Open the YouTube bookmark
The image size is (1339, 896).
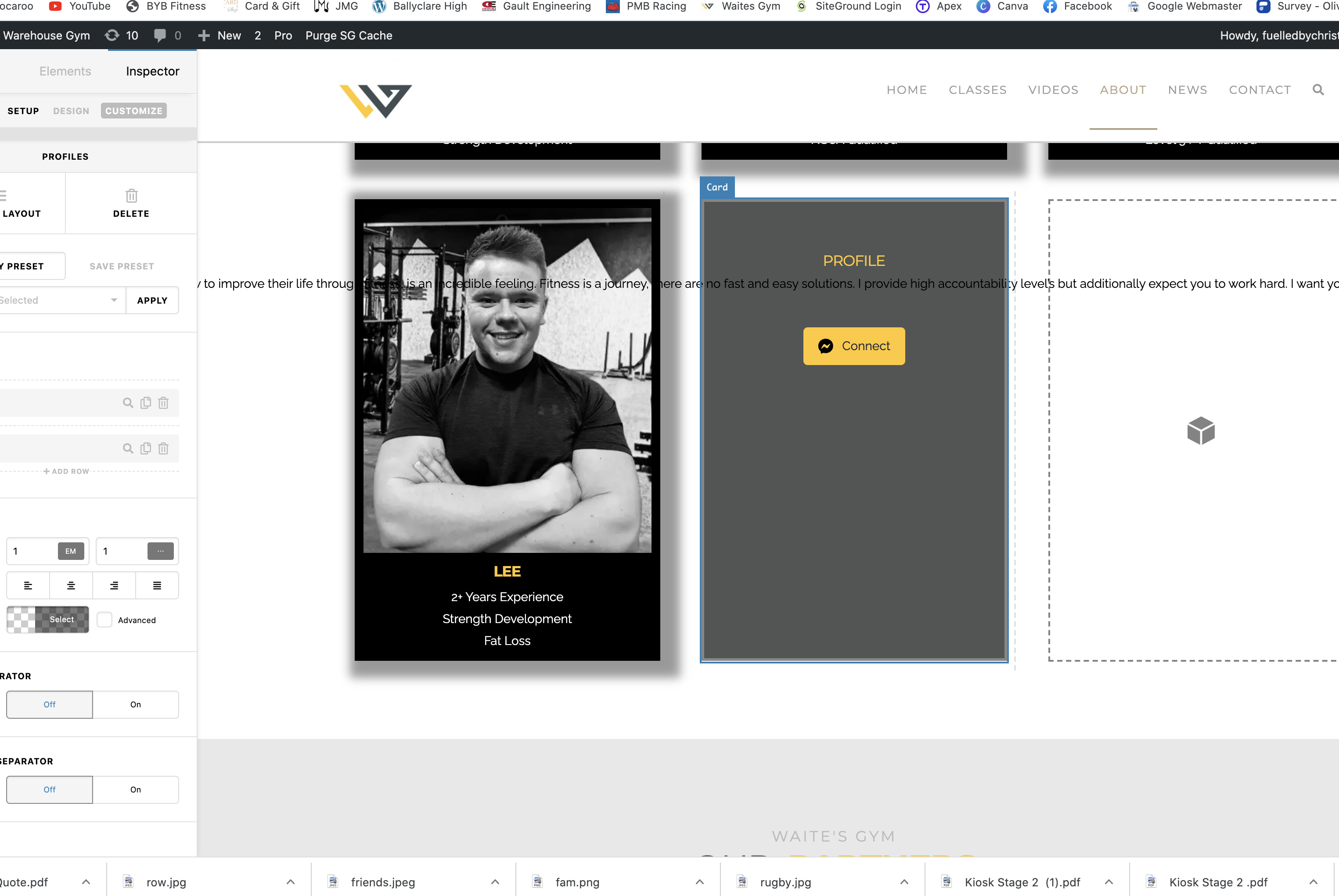[79, 6]
